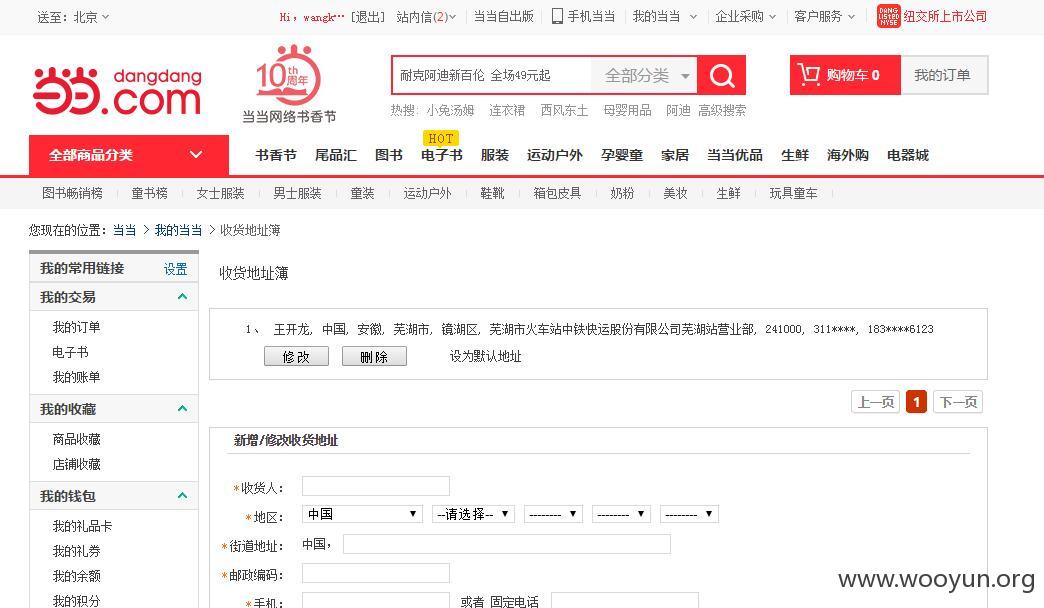Click the main search text box

[x=491, y=75]
